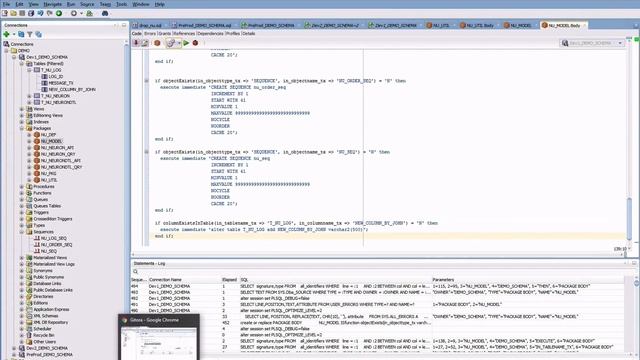Click the Debug bug icon after Run
The image size is (640, 360).
[x=195, y=43]
